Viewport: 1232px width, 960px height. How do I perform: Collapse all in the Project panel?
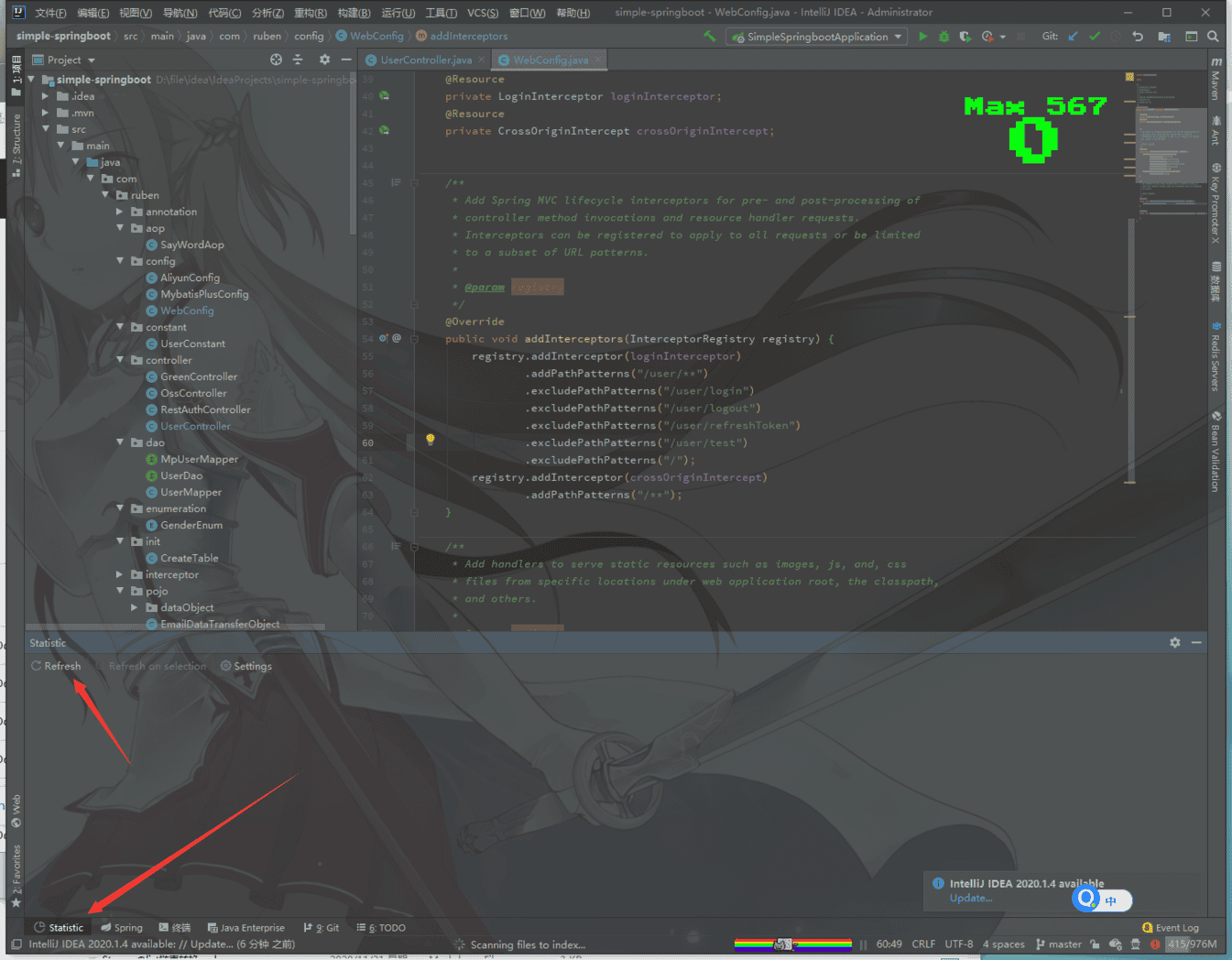[x=298, y=60]
